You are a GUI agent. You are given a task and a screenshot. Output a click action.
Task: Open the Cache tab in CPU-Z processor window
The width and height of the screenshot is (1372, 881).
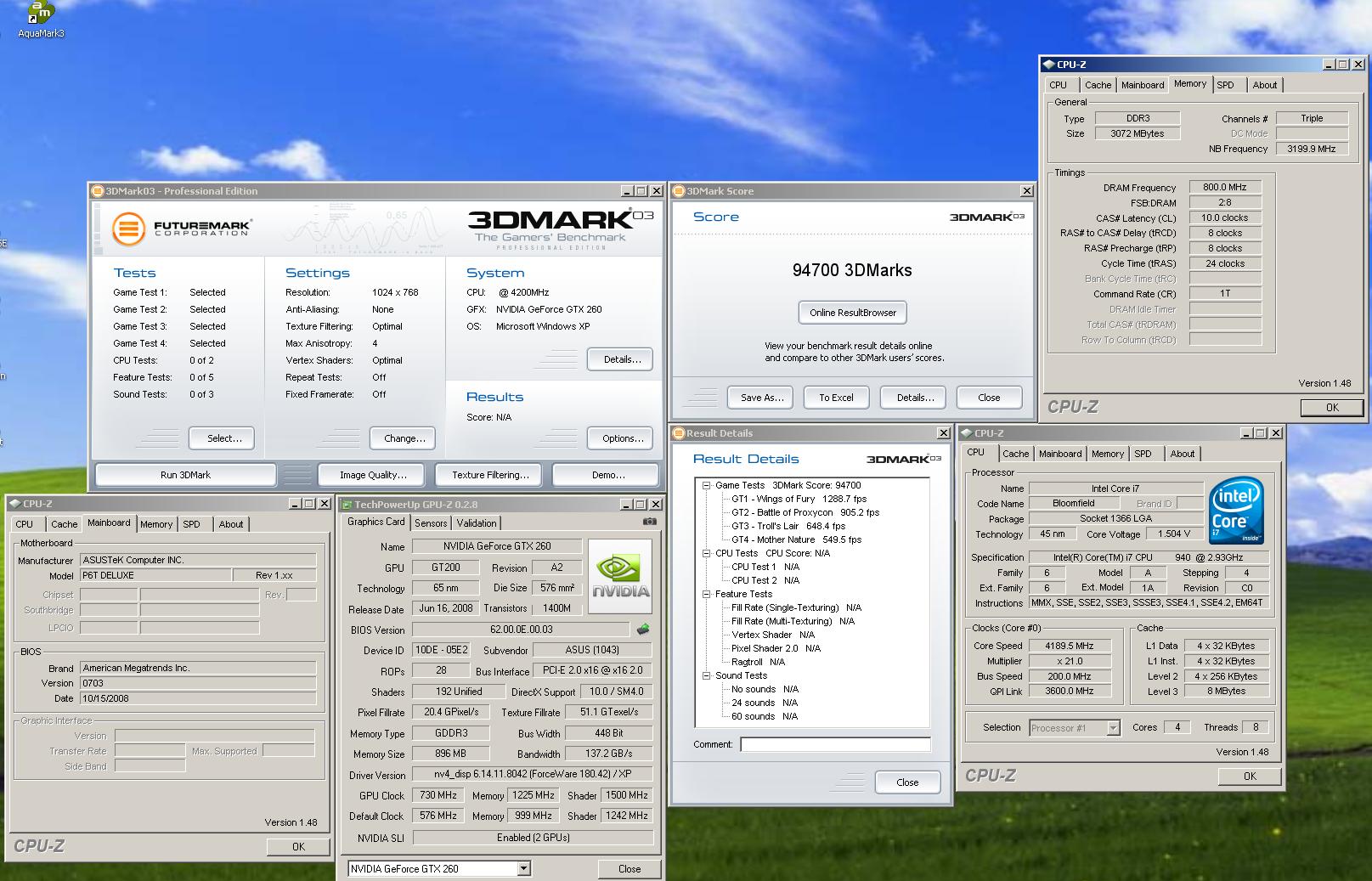[1015, 454]
